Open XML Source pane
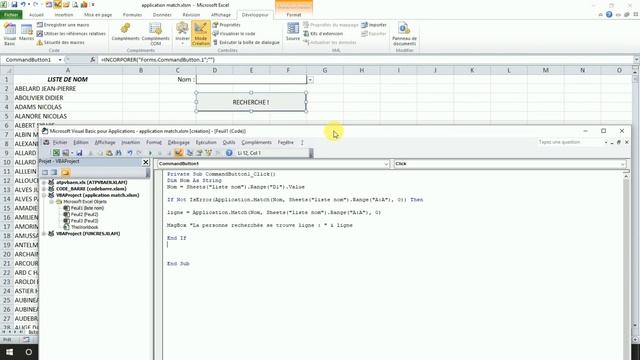 tap(293, 32)
